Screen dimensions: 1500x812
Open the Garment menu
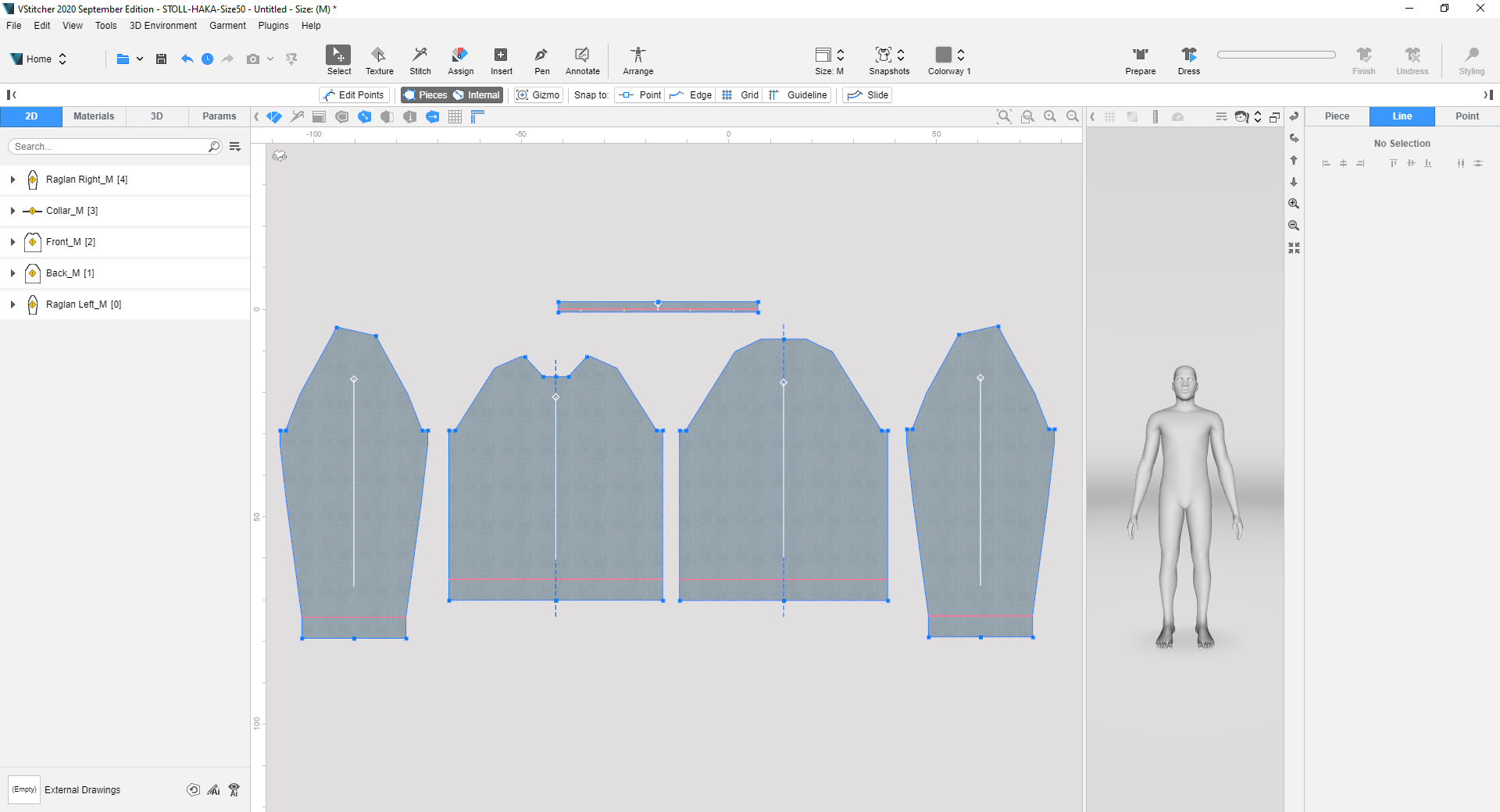(227, 25)
